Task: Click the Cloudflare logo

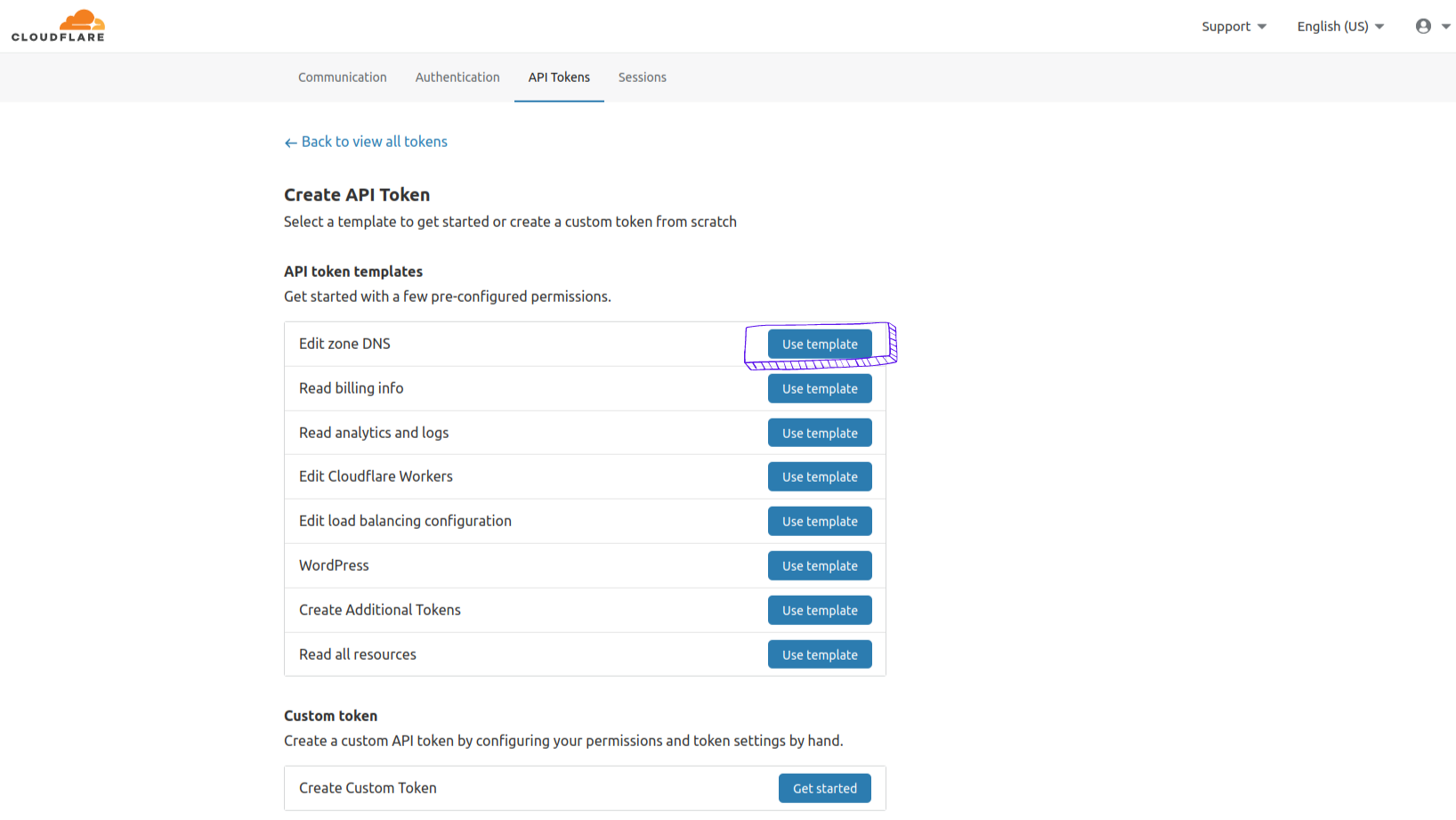Action: pyautogui.click(x=58, y=25)
